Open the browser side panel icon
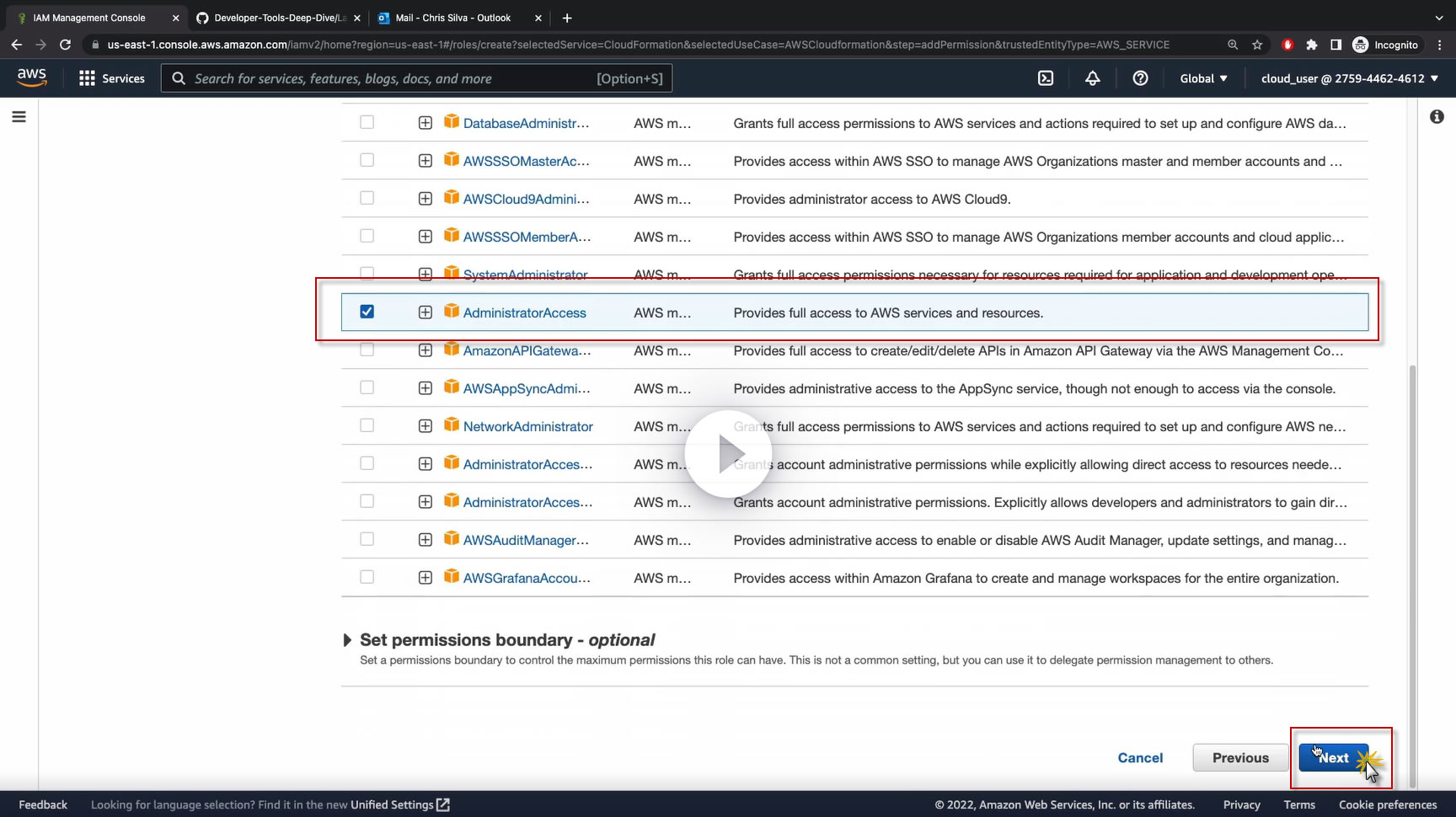 (x=1336, y=45)
